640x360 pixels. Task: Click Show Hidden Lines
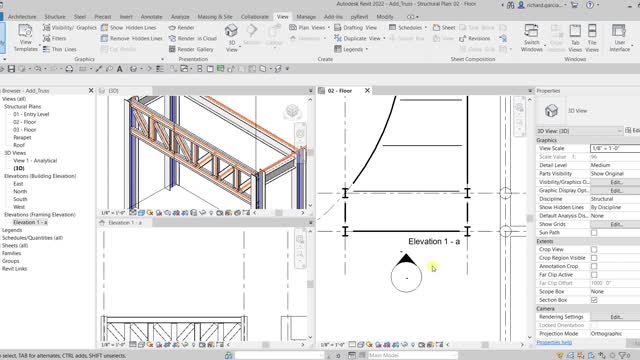click(129, 27)
